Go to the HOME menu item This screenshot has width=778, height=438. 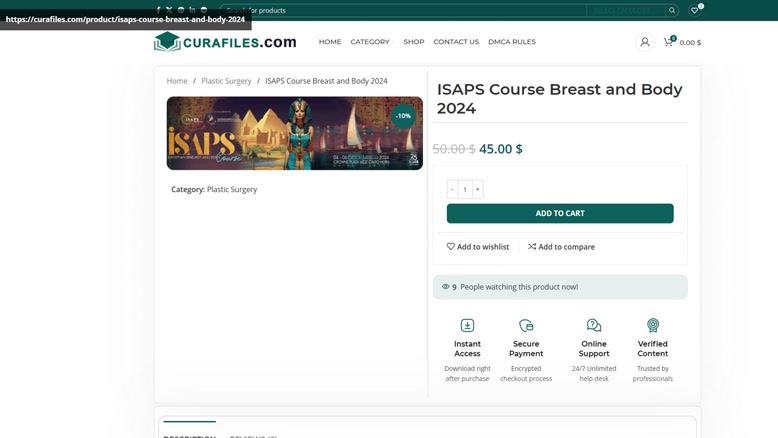click(x=330, y=42)
